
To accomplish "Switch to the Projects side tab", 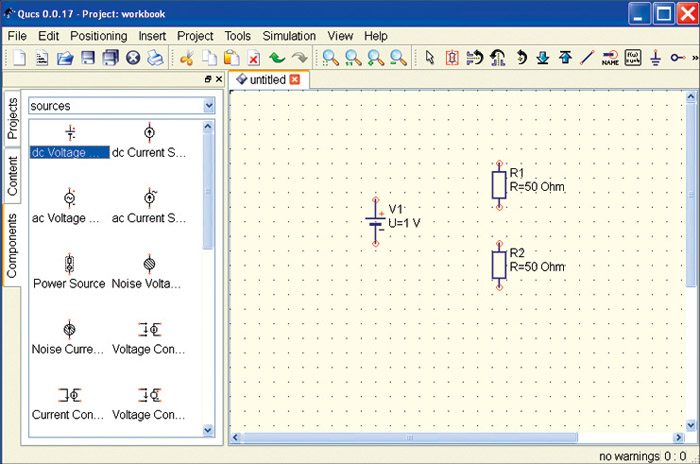I will pyautogui.click(x=13, y=118).
